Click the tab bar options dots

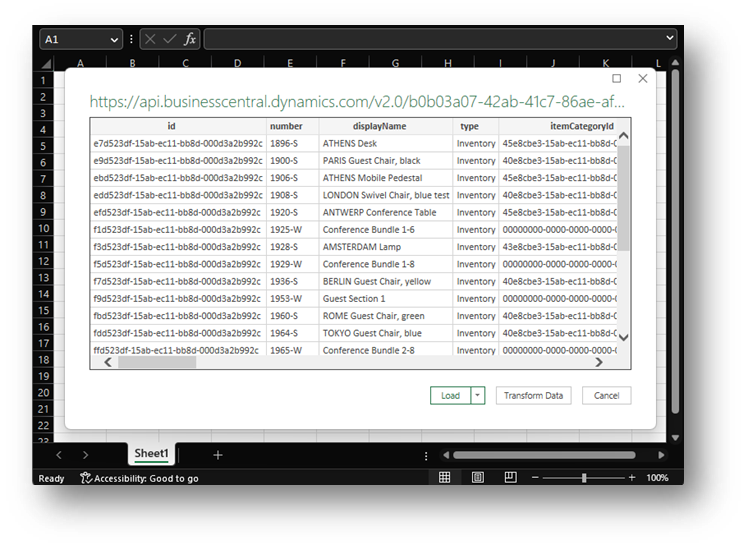coord(426,456)
